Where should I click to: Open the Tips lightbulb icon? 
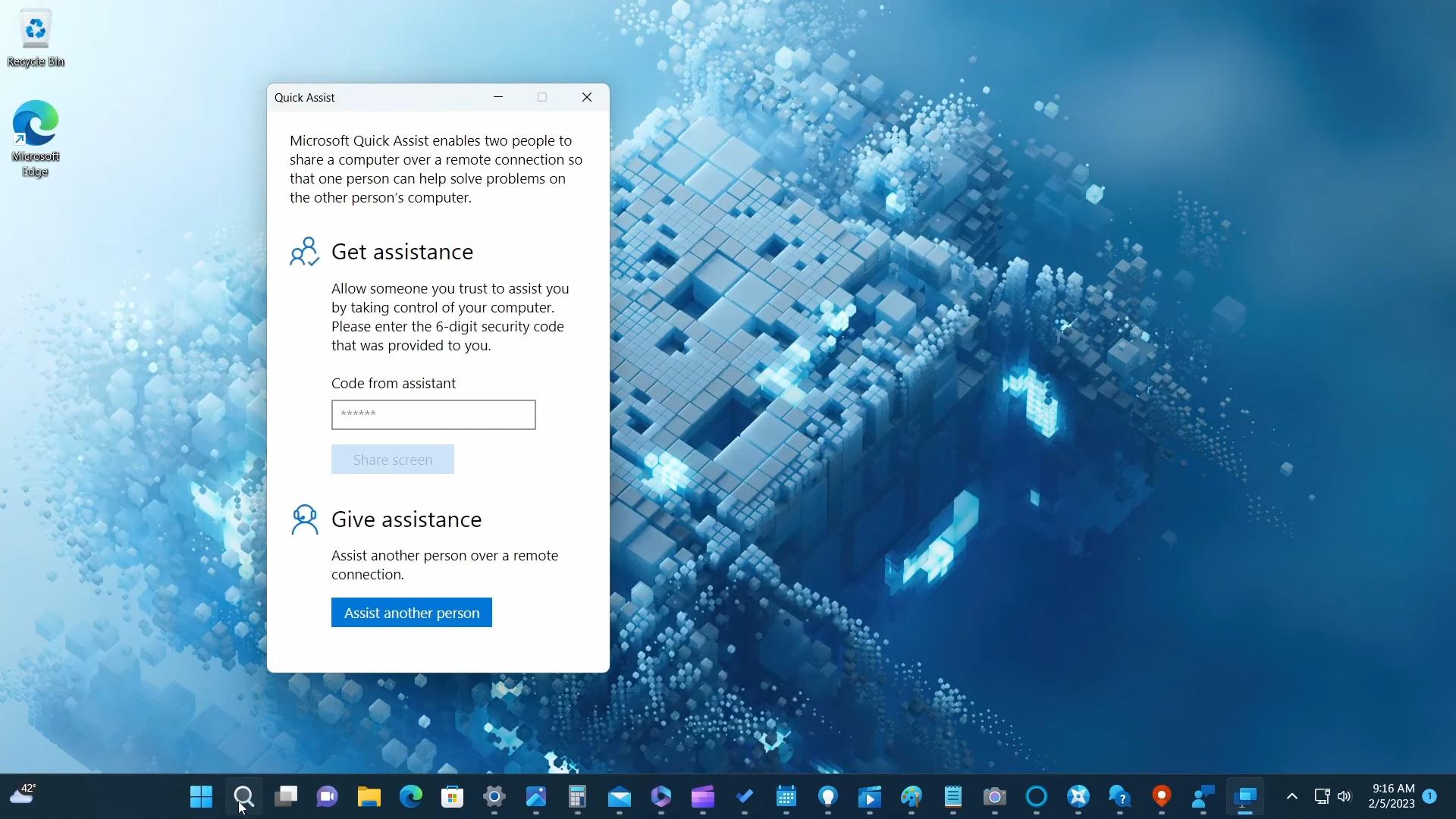coord(827,797)
